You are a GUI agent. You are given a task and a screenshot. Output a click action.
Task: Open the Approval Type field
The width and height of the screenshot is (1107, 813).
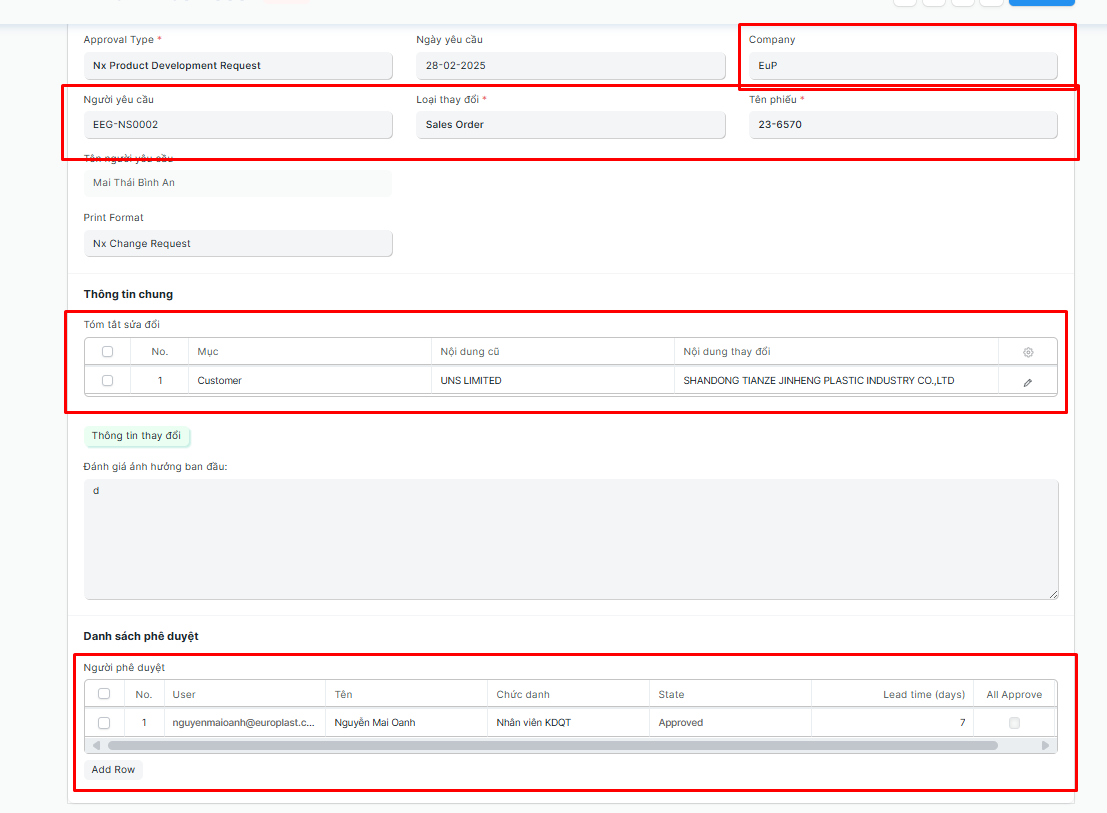[x=237, y=66]
